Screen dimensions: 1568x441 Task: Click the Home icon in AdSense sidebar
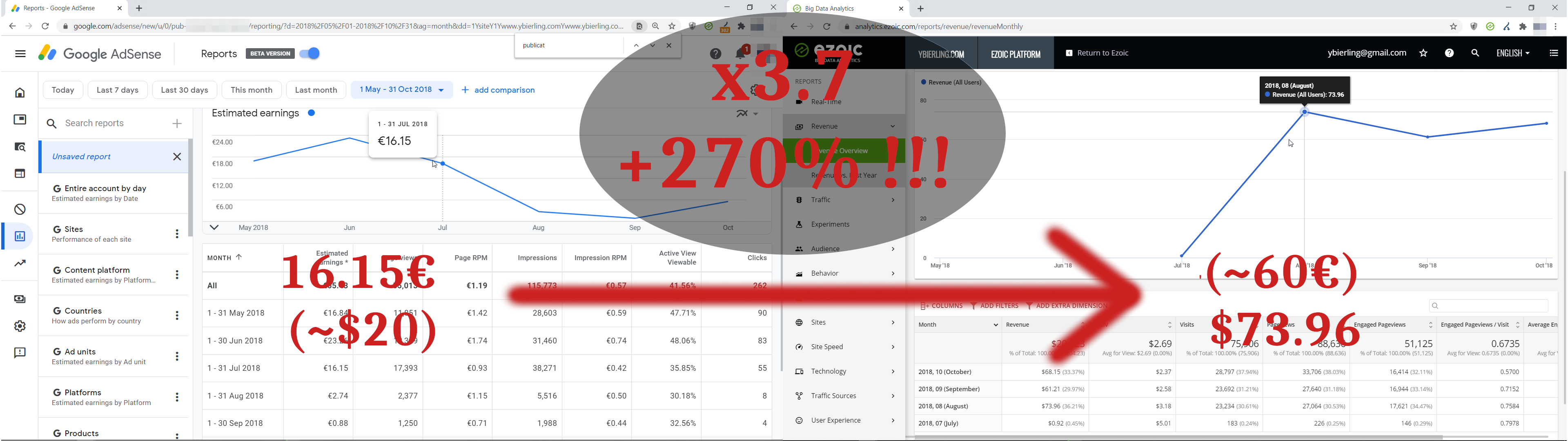click(20, 93)
